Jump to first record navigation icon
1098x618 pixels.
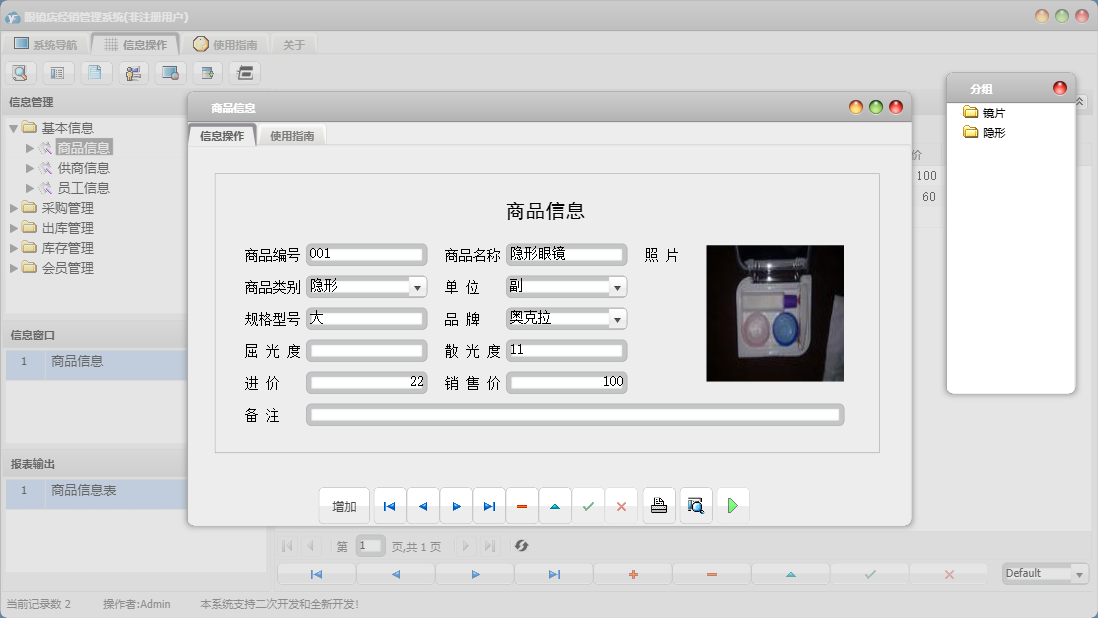coord(390,505)
